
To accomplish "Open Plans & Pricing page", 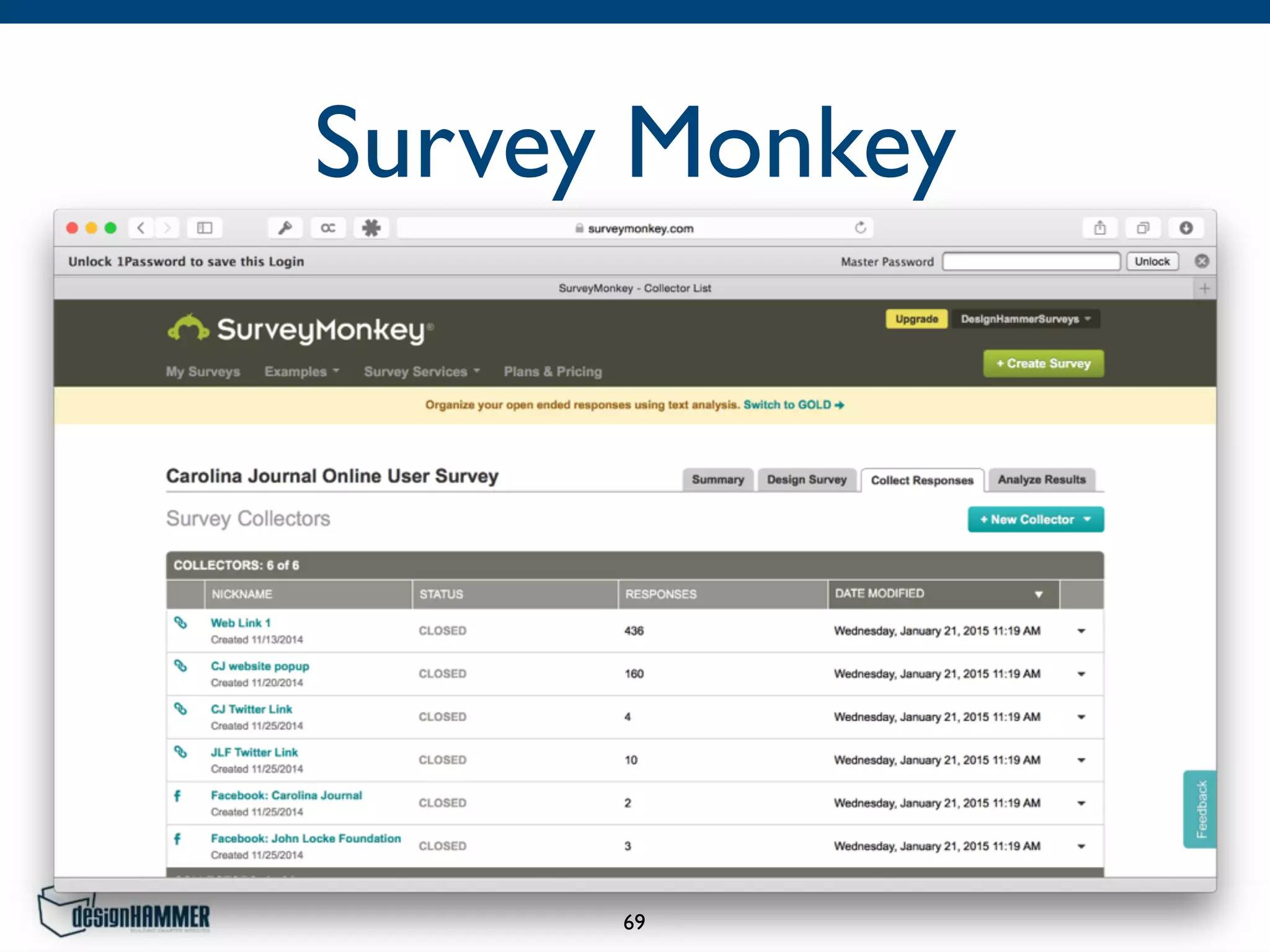I will click(553, 371).
